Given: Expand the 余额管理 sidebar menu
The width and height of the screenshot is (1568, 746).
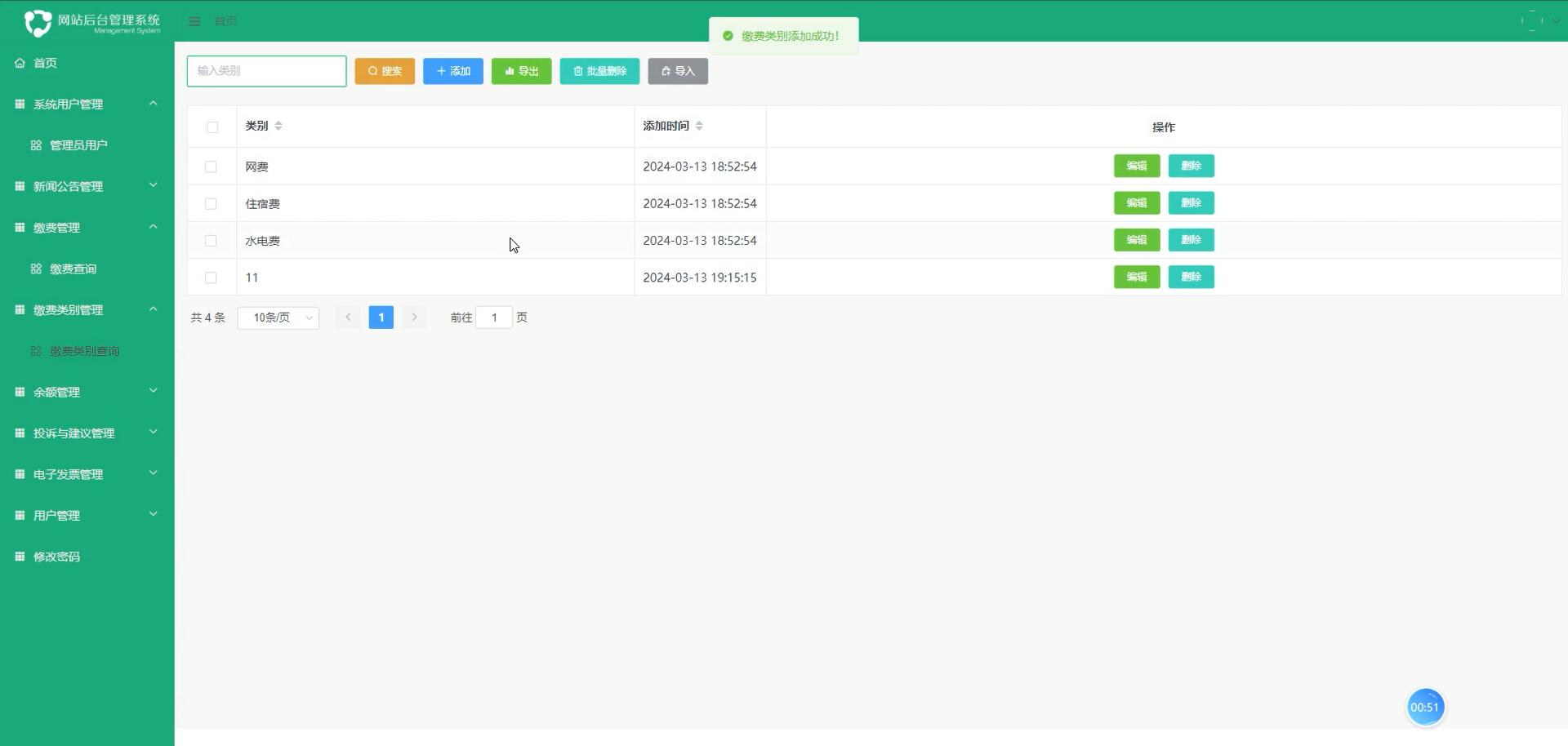Looking at the screenshot, I should coord(86,392).
